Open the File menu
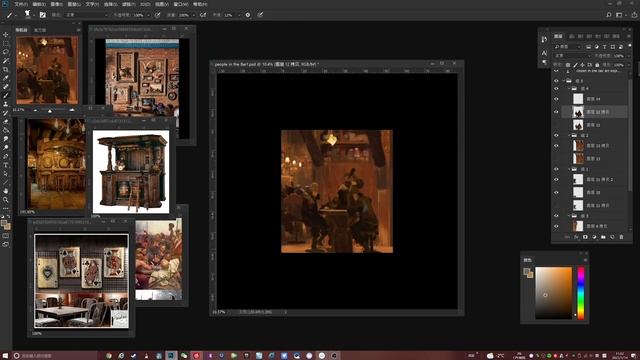 (x=21, y=4)
